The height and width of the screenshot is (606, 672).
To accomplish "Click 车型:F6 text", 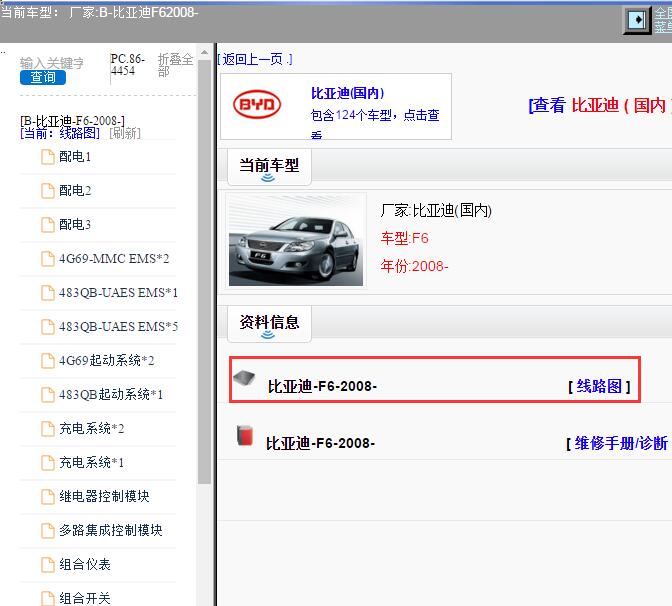I will 405,238.
